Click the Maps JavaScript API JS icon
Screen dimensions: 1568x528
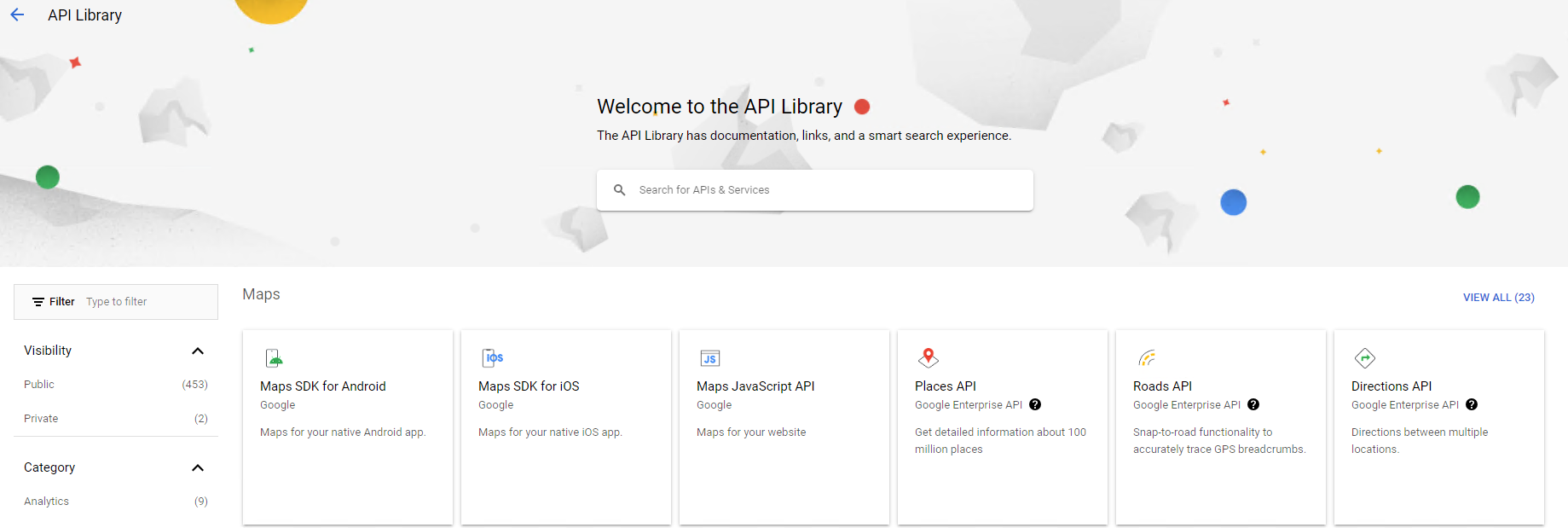pos(709,358)
